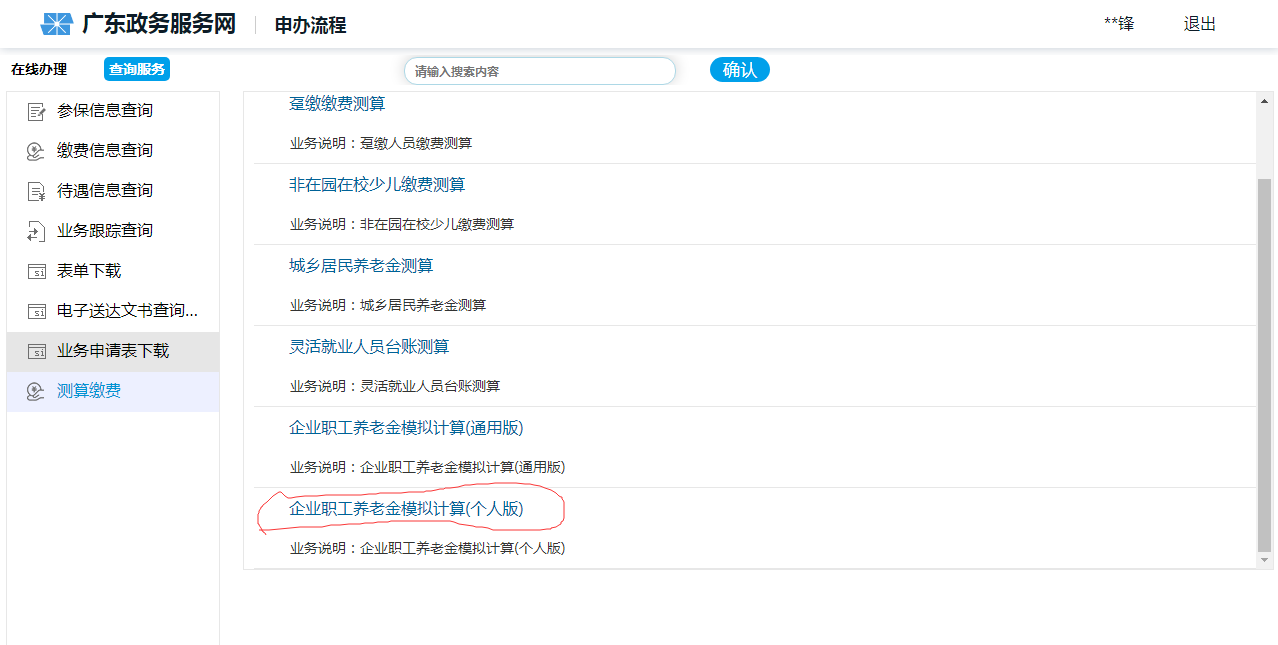The width and height of the screenshot is (1278, 645).
Task: Click the 广东政务服务网 logo icon
Action: click(57, 25)
